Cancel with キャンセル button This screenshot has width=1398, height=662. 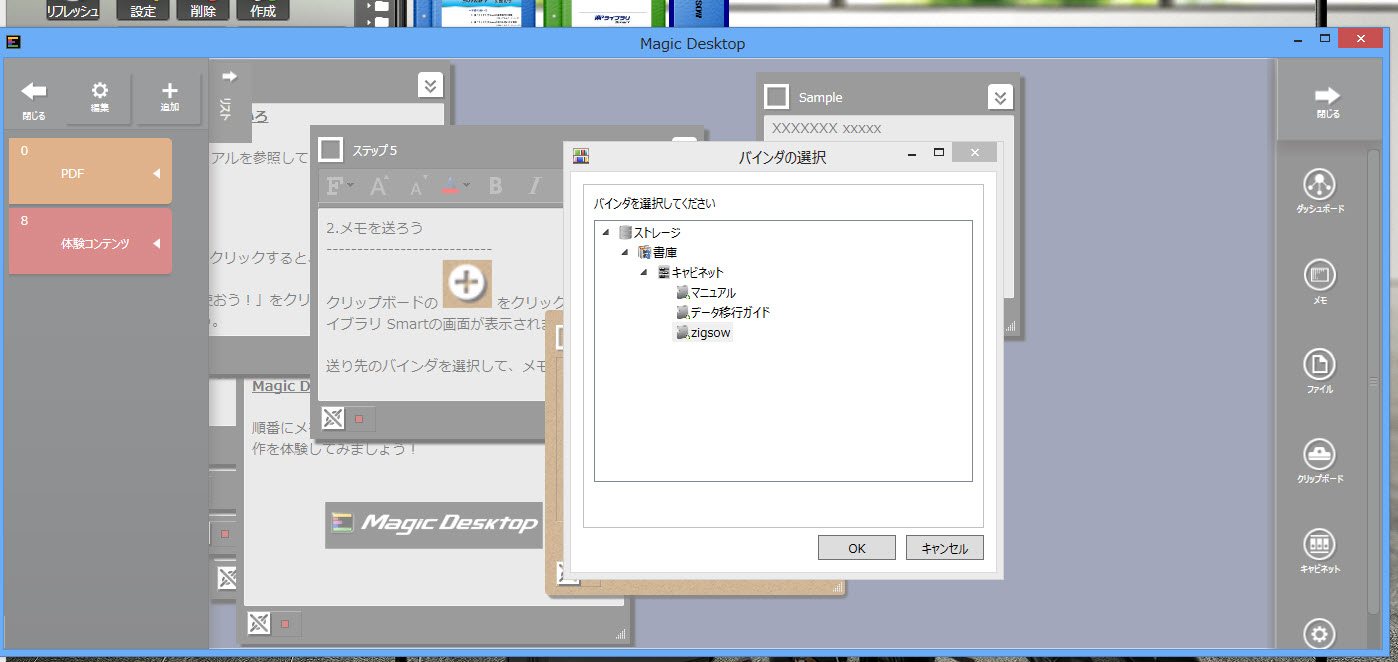(945, 548)
